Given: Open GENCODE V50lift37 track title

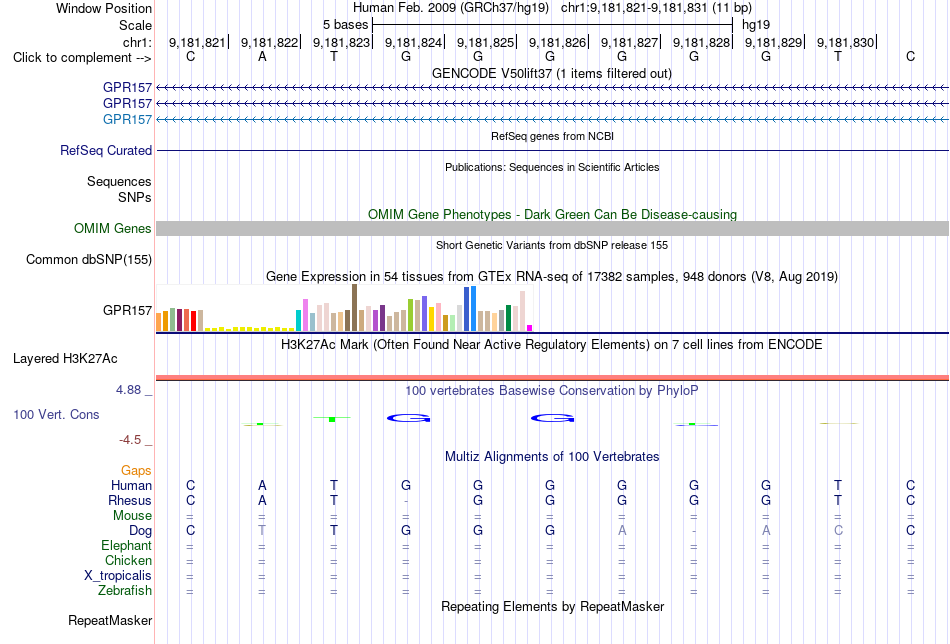Looking at the screenshot, I should pyautogui.click(x=552, y=73).
